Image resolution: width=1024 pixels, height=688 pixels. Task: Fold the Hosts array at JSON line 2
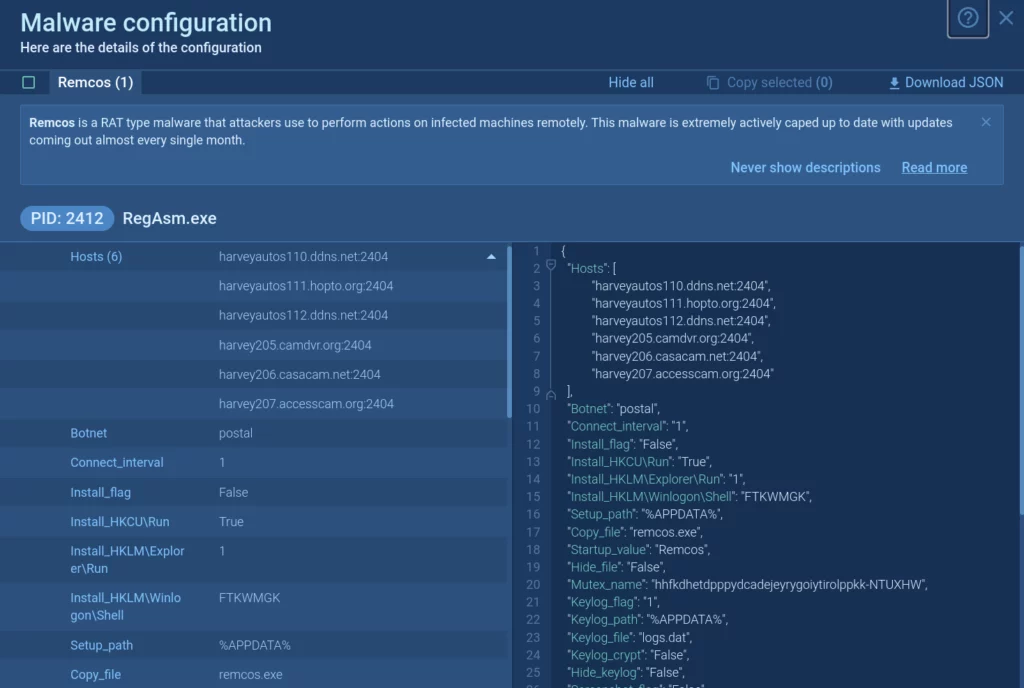[x=551, y=267]
